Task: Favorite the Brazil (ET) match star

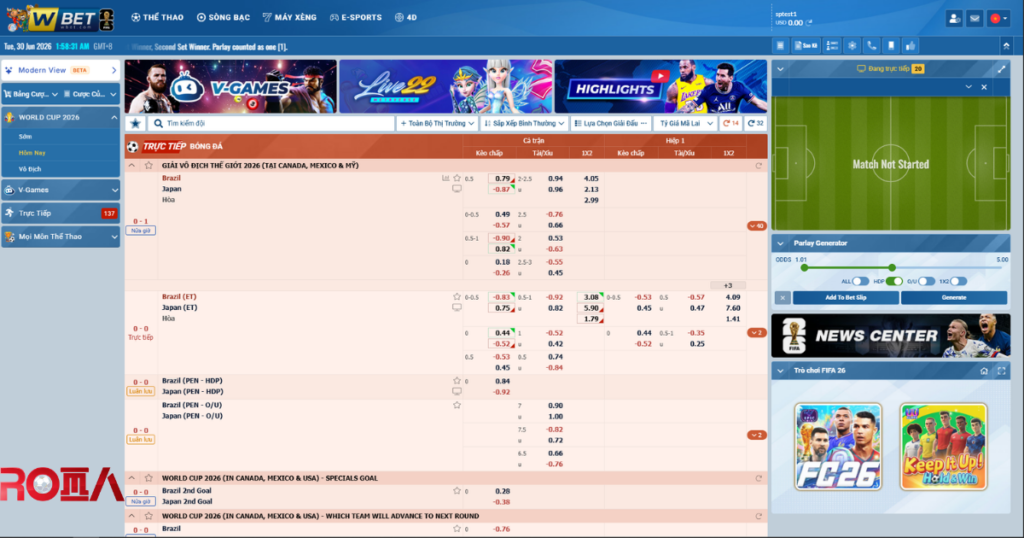Action: 457,296
